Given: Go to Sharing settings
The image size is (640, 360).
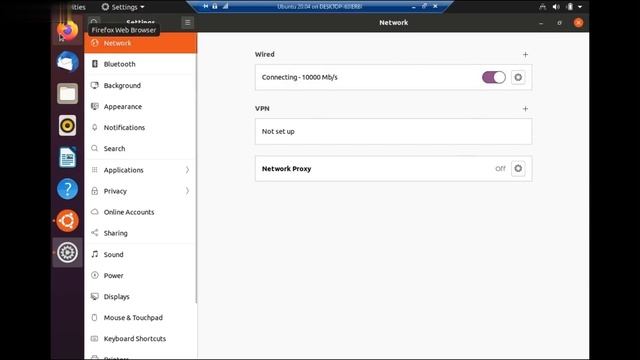Looking at the screenshot, I should coord(140,233).
